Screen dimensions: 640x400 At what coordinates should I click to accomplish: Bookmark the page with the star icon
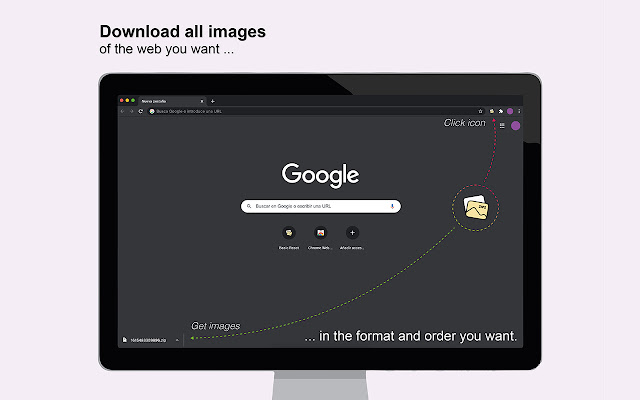480,111
